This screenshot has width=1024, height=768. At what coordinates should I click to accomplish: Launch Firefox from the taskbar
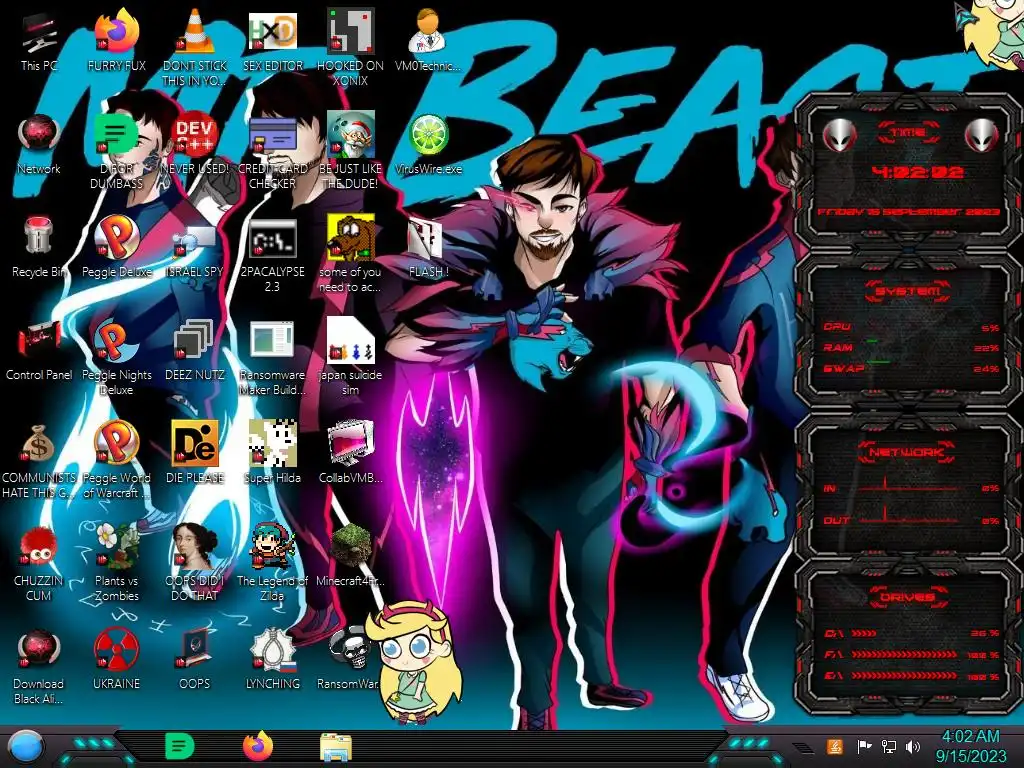point(258,746)
